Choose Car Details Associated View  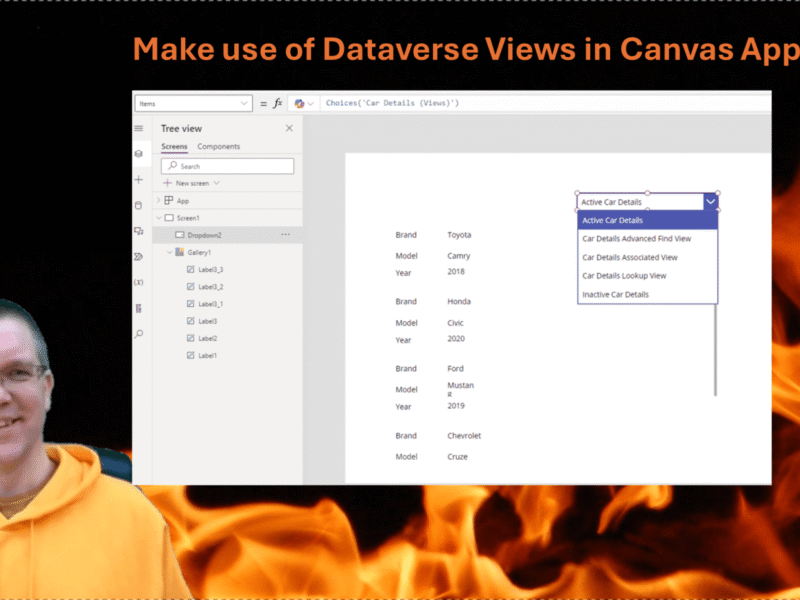click(x=647, y=257)
